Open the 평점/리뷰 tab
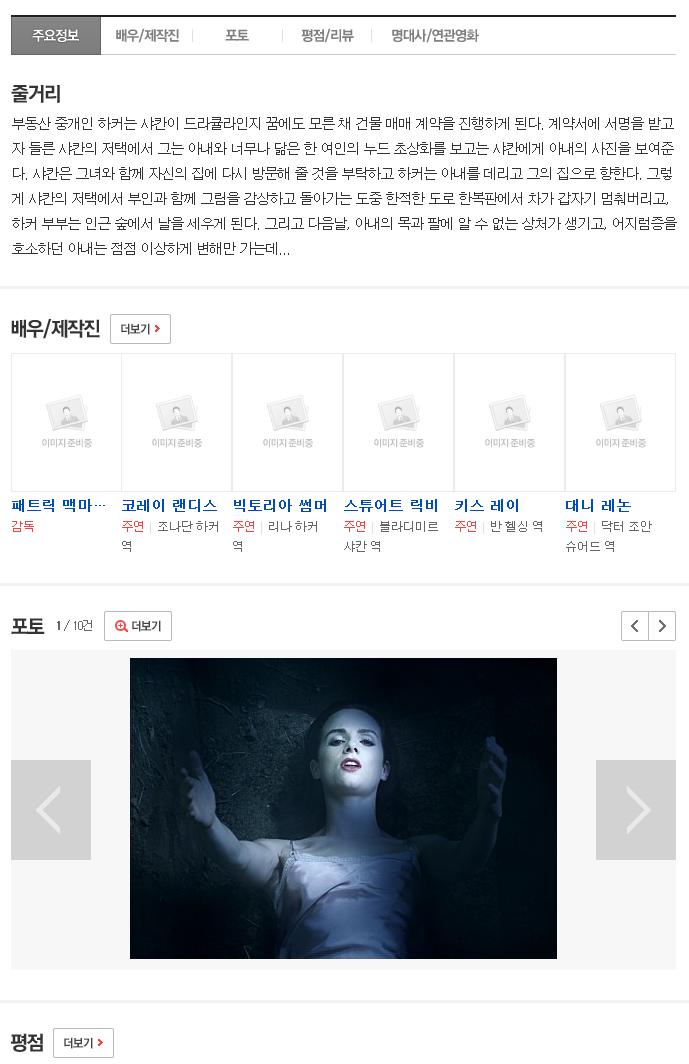Screen dimensions: 689x1064 click(x=327, y=35)
